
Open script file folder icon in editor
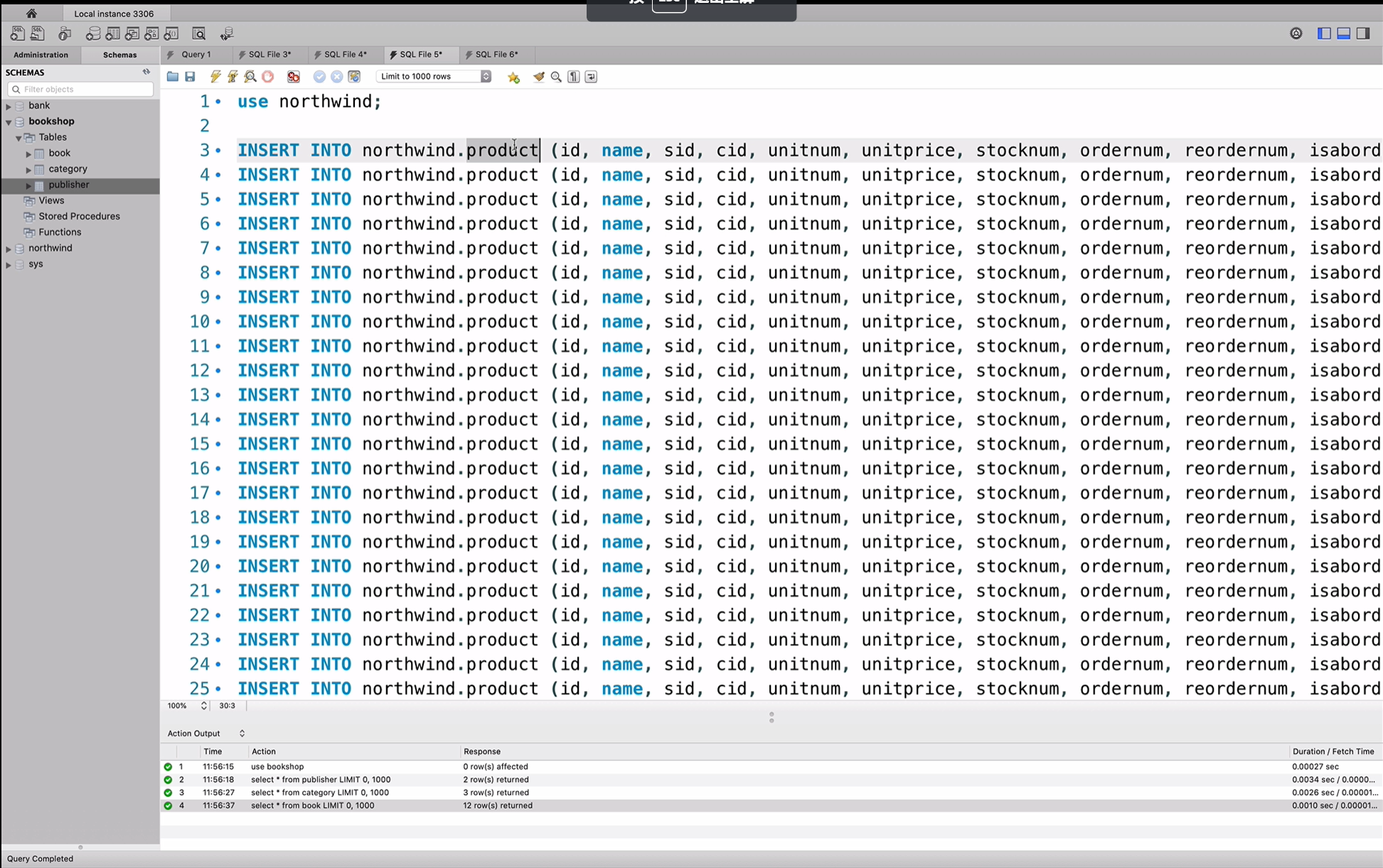click(173, 77)
